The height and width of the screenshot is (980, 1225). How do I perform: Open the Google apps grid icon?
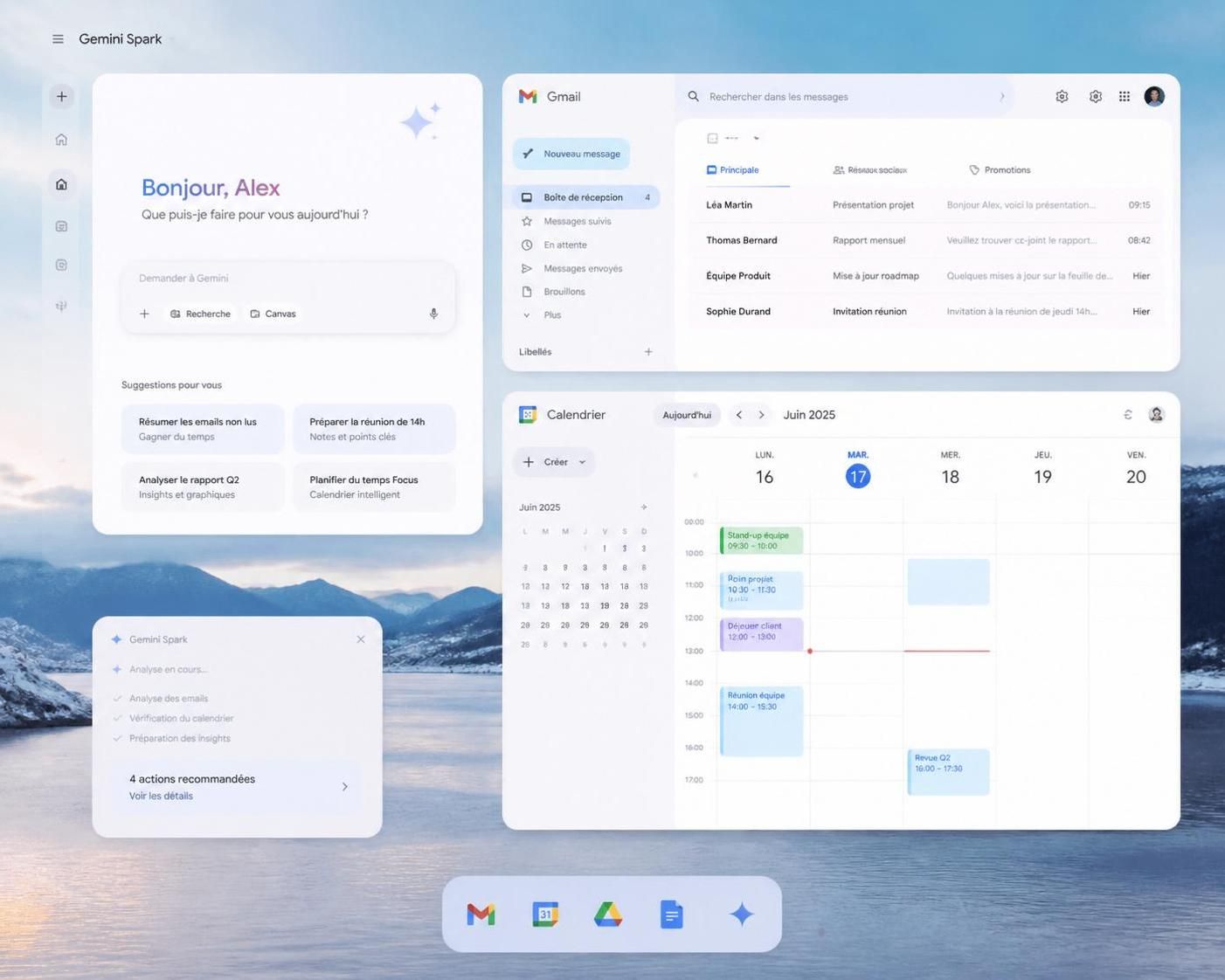(x=1125, y=97)
